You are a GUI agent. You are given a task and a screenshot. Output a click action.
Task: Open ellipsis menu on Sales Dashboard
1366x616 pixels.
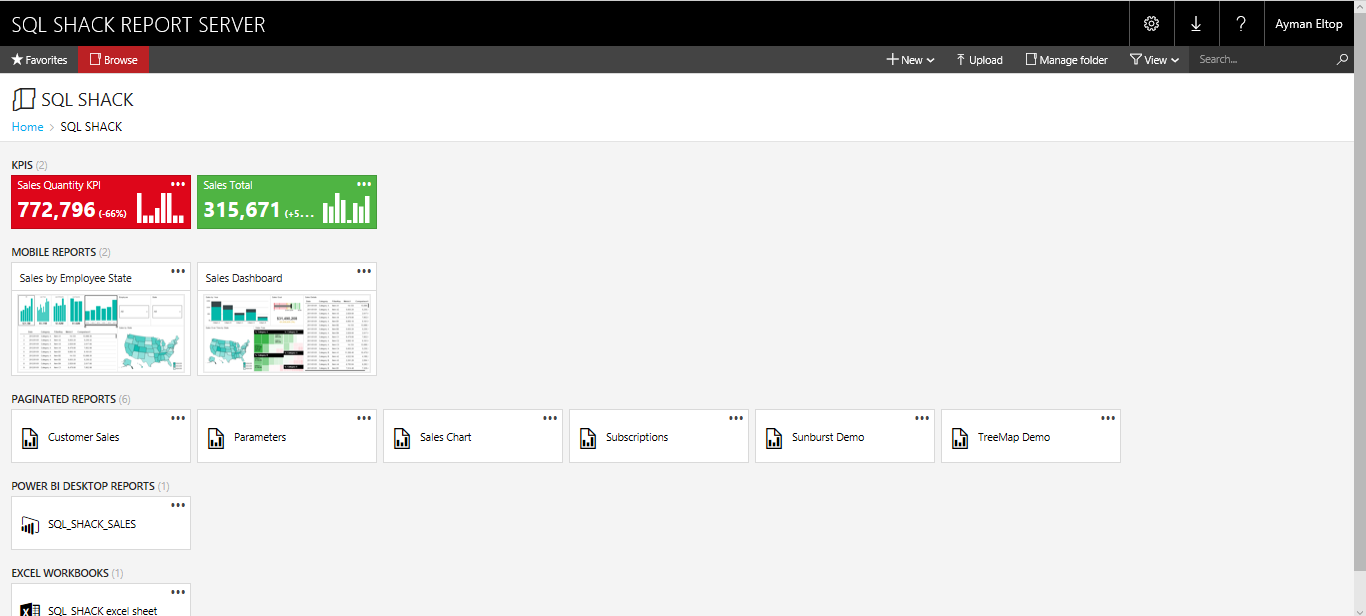pyautogui.click(x=365, y=271)
